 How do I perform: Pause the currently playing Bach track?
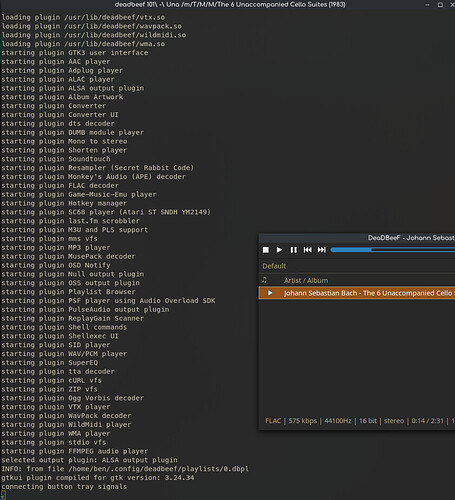click(x=293, y=250)
